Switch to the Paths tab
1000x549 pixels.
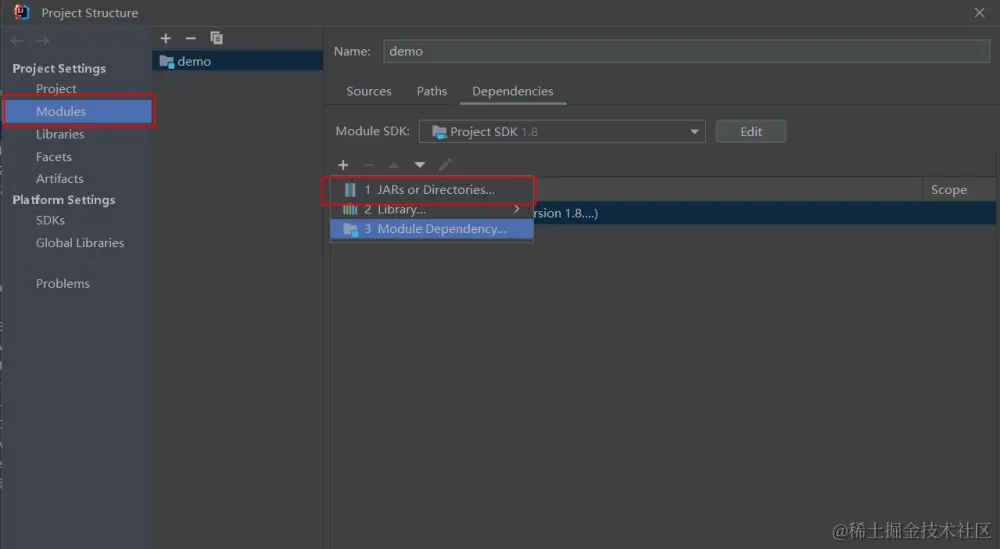(x=432, y=91)
